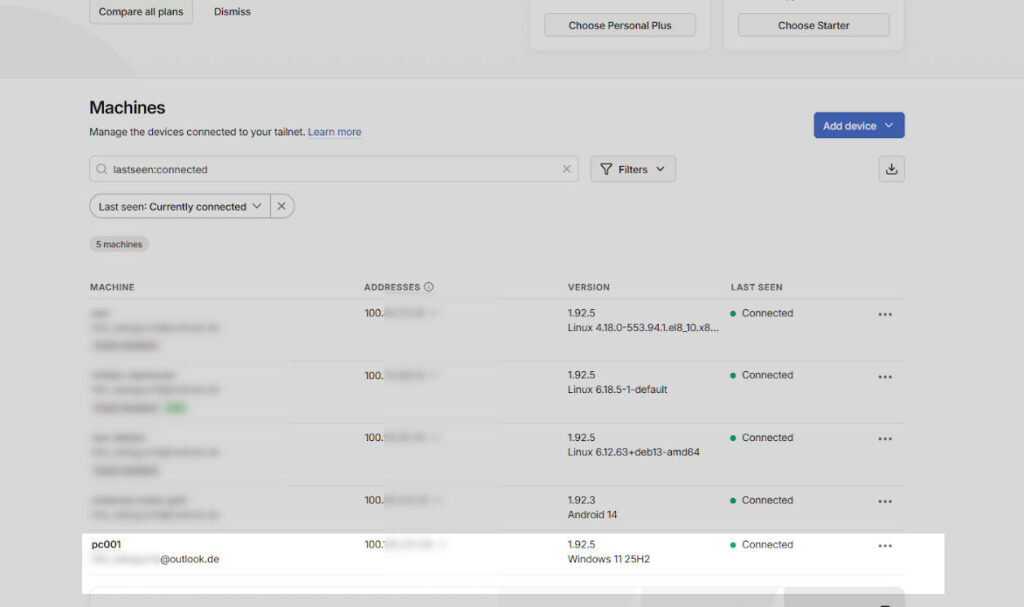Open three-dot menu for Linux 6.18.5-1-default machine
Image resolution: width=1024 pixels, height=607 pixels.
[x=885, y=377]
